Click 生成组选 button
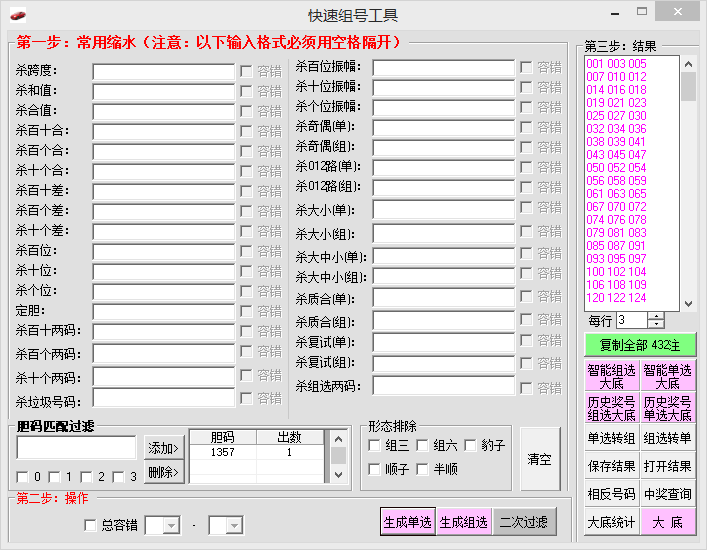The height and width of the screenshot is (550, 707). [x=464, y=522]
